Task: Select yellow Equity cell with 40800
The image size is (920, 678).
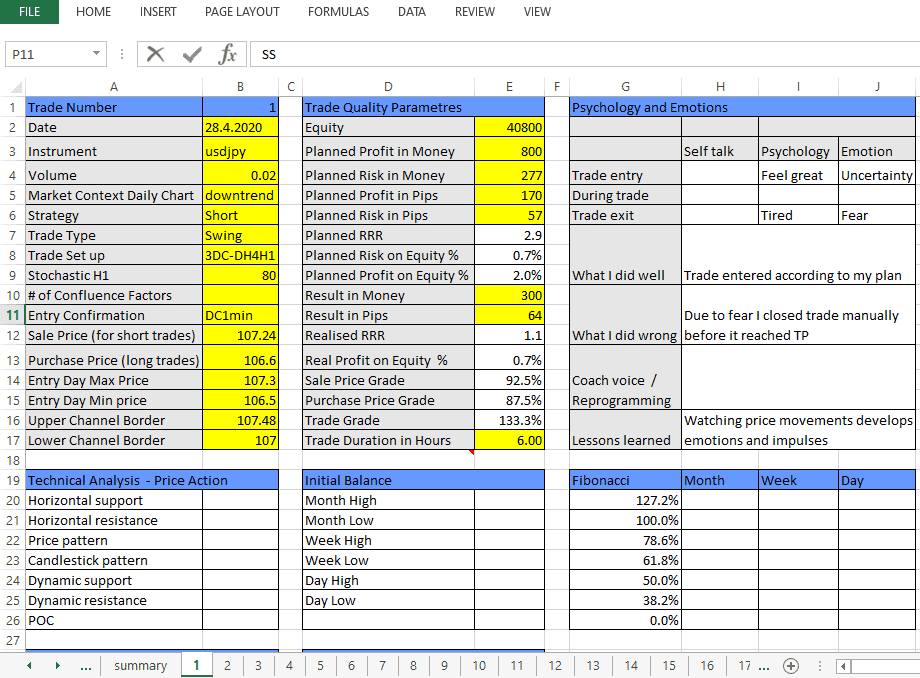Action: click(510, 127)
